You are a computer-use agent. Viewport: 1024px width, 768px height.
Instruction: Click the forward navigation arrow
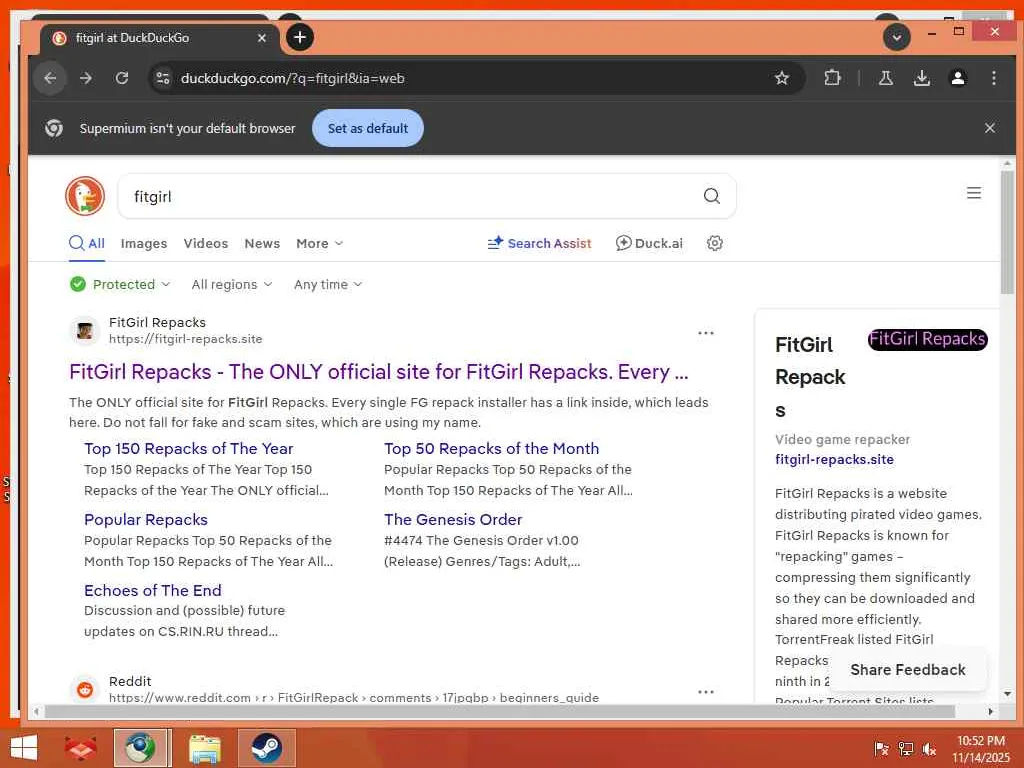(86, 78)
